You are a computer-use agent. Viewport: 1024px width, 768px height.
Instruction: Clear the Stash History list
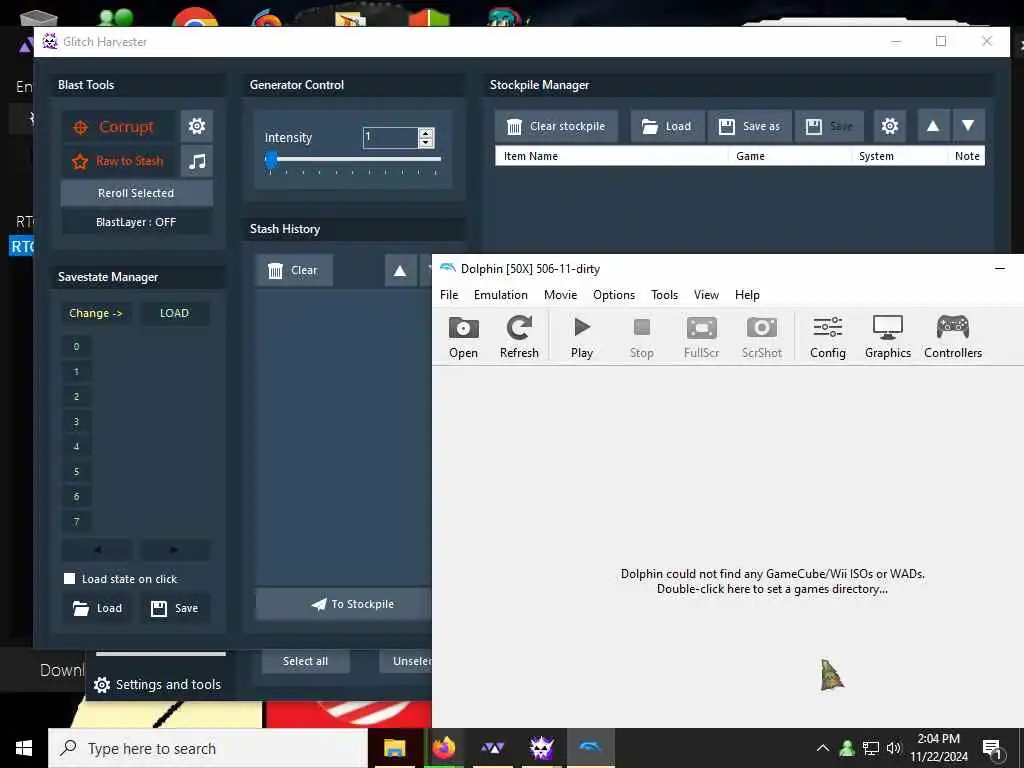click(x=294, y=270)
